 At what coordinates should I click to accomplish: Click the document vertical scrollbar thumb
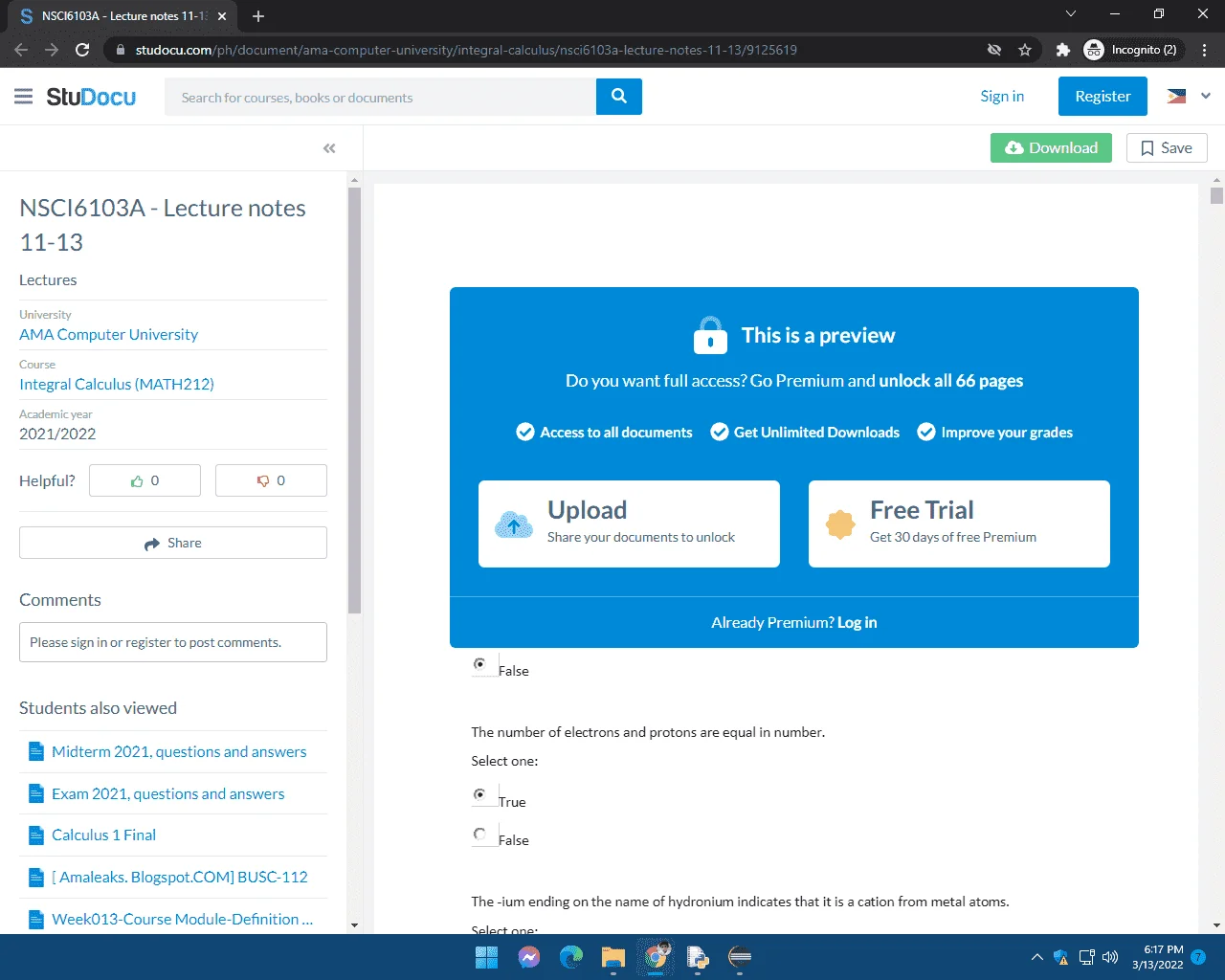click(1217, 195)
